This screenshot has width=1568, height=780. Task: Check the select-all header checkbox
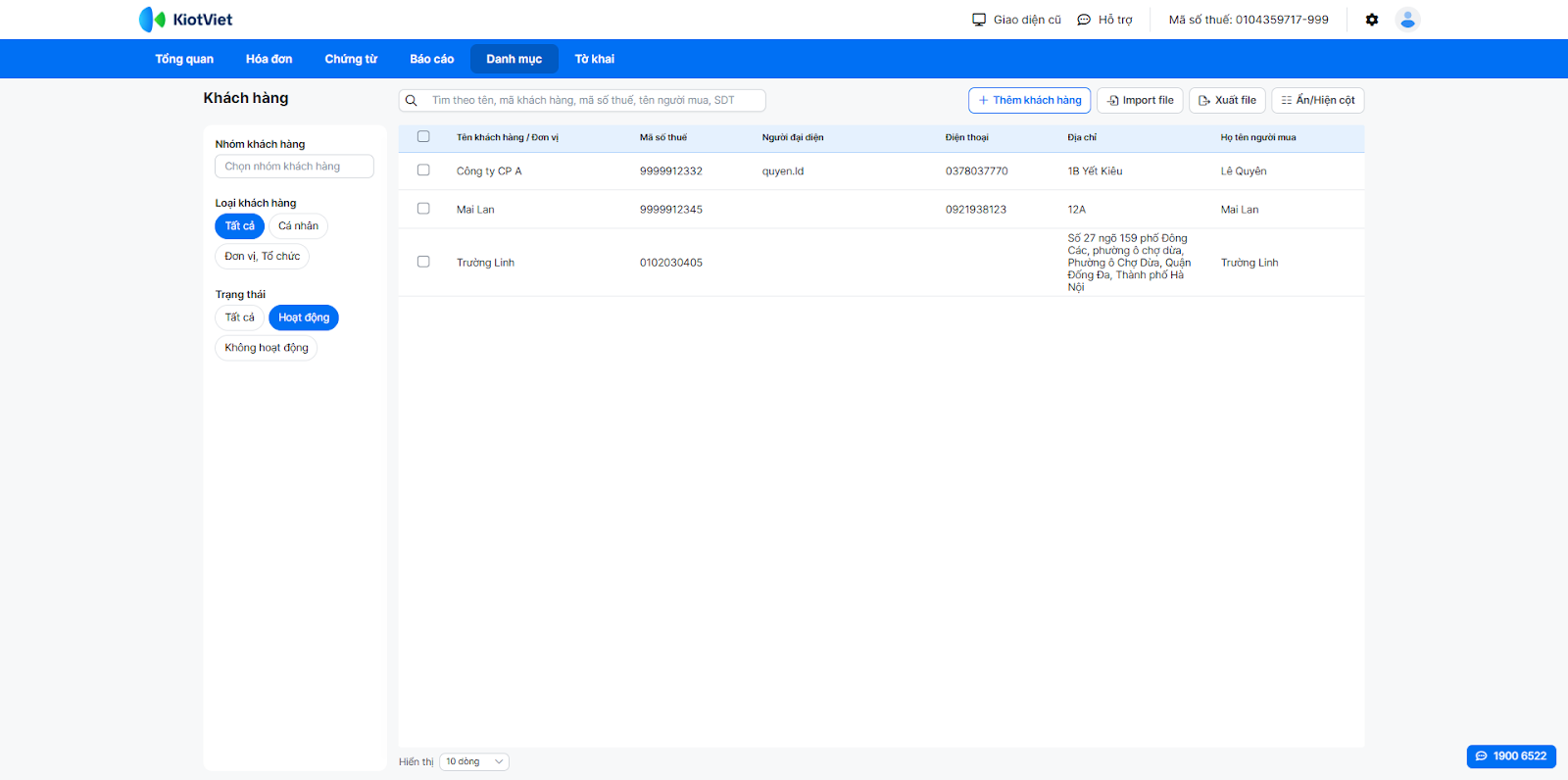[x=423, y=137]
